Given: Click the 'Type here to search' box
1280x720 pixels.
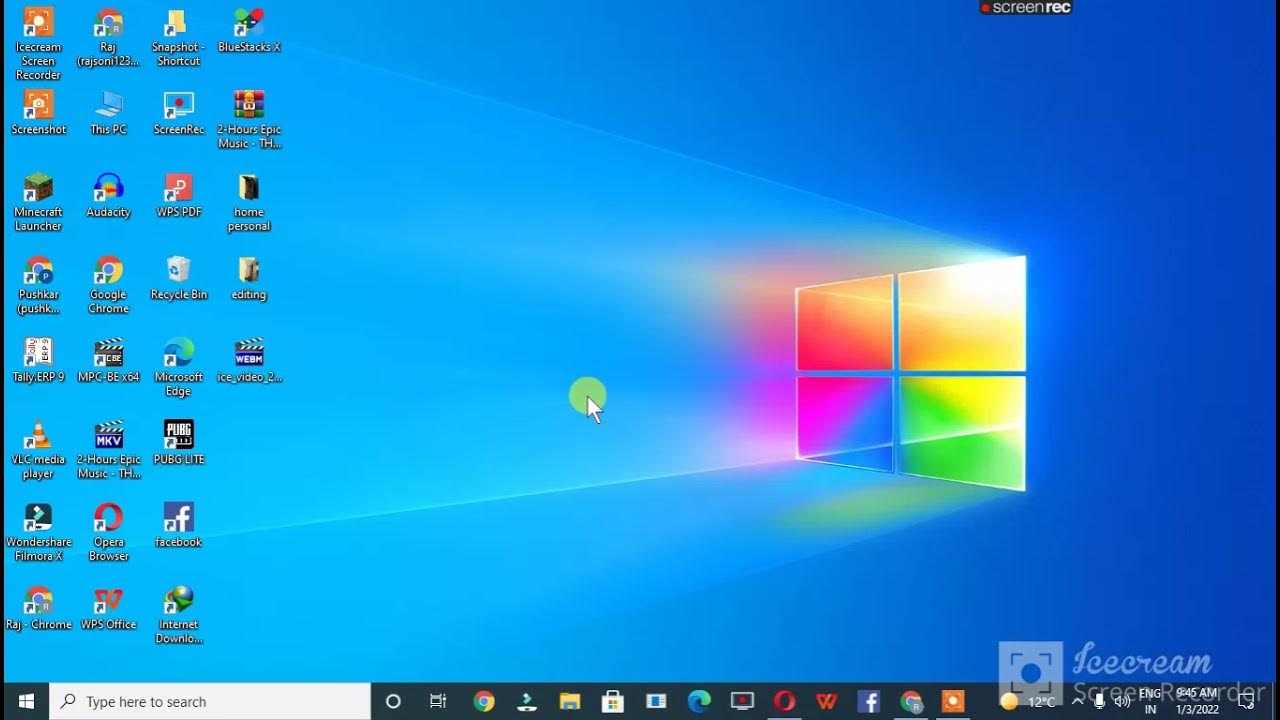Looking at the screenshot, I should pyautogui.click(x=210, y=702).
